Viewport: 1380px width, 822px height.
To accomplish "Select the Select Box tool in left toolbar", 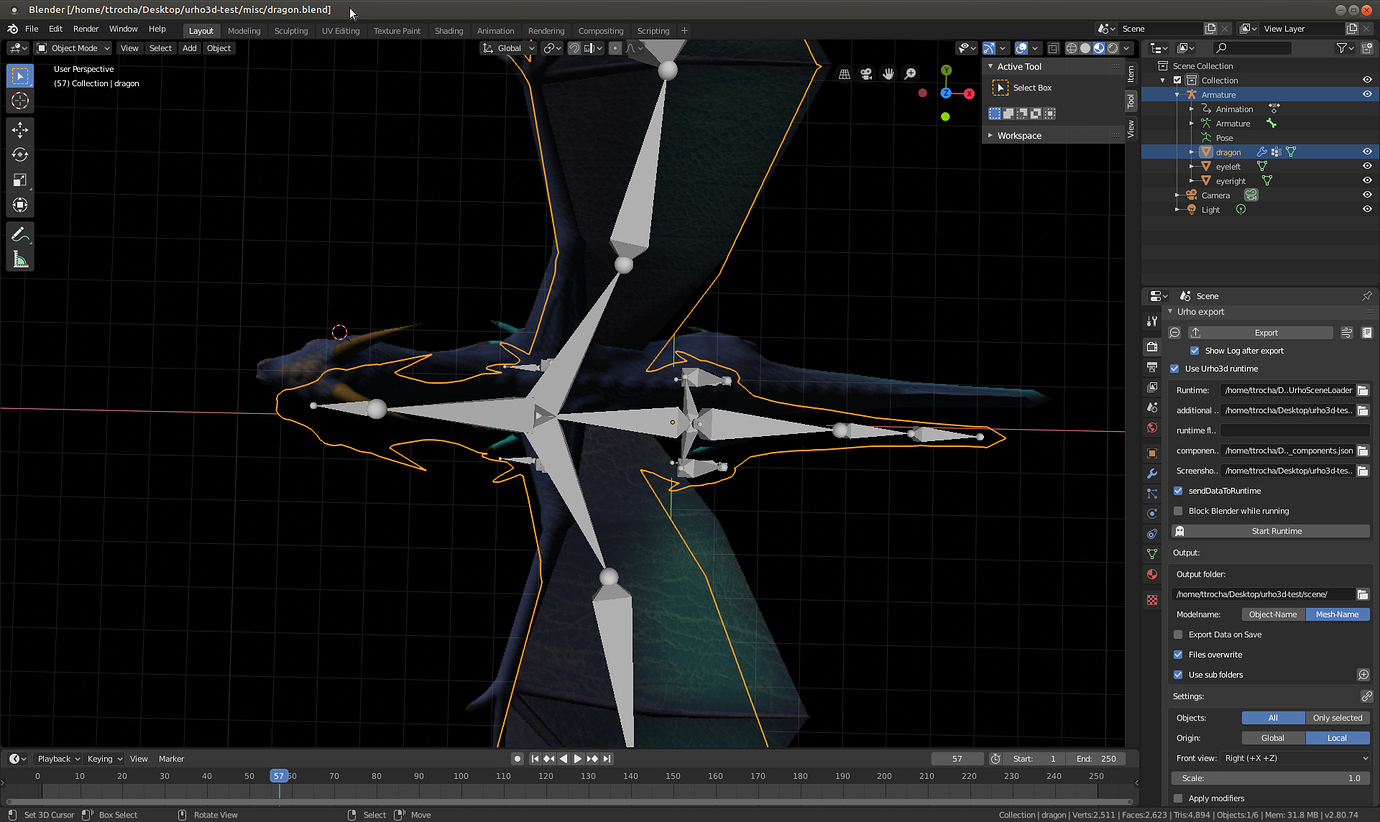I will click(x=20, y=76).
